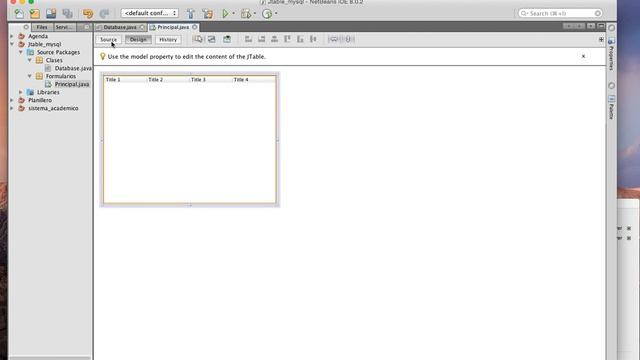Switch to Source view
Viewport: 640px width, 360px height.
tap(109, 40)
